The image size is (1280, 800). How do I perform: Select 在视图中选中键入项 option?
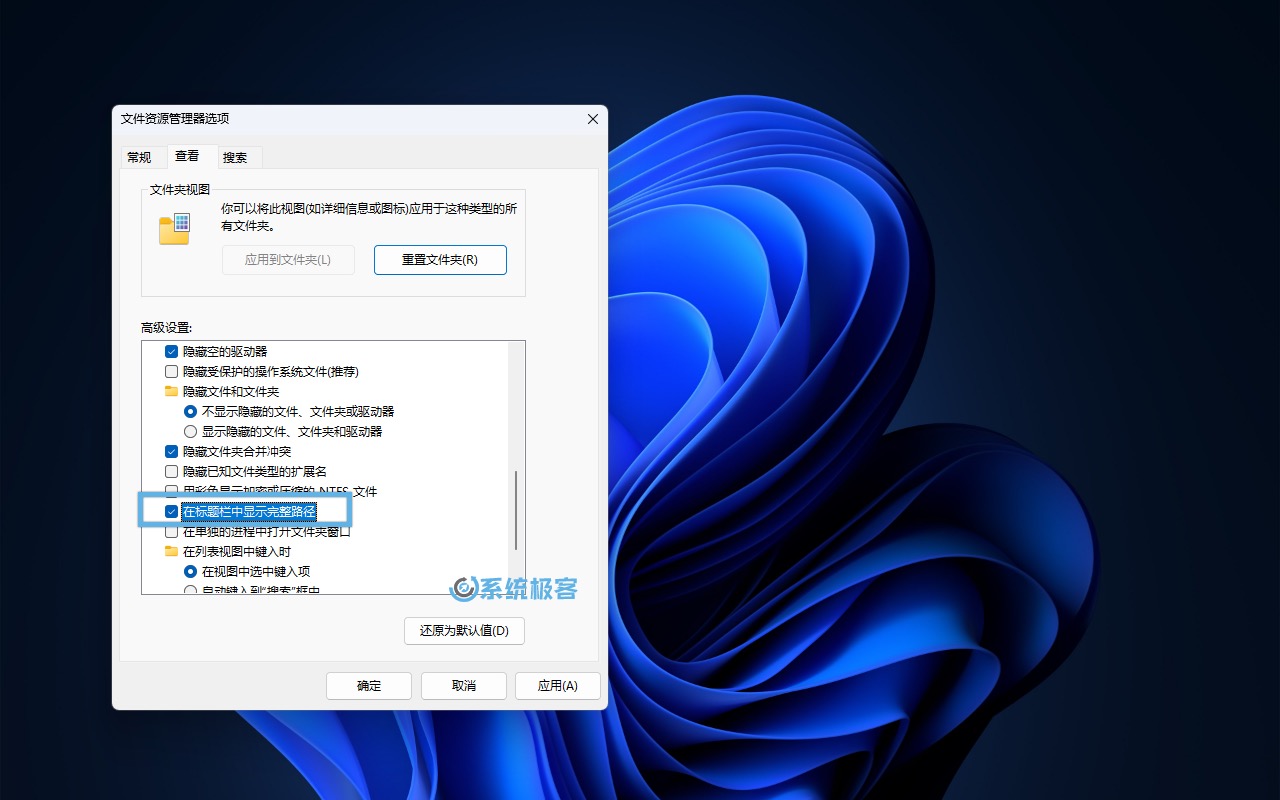pyautogui.click(x=190, y=571)
